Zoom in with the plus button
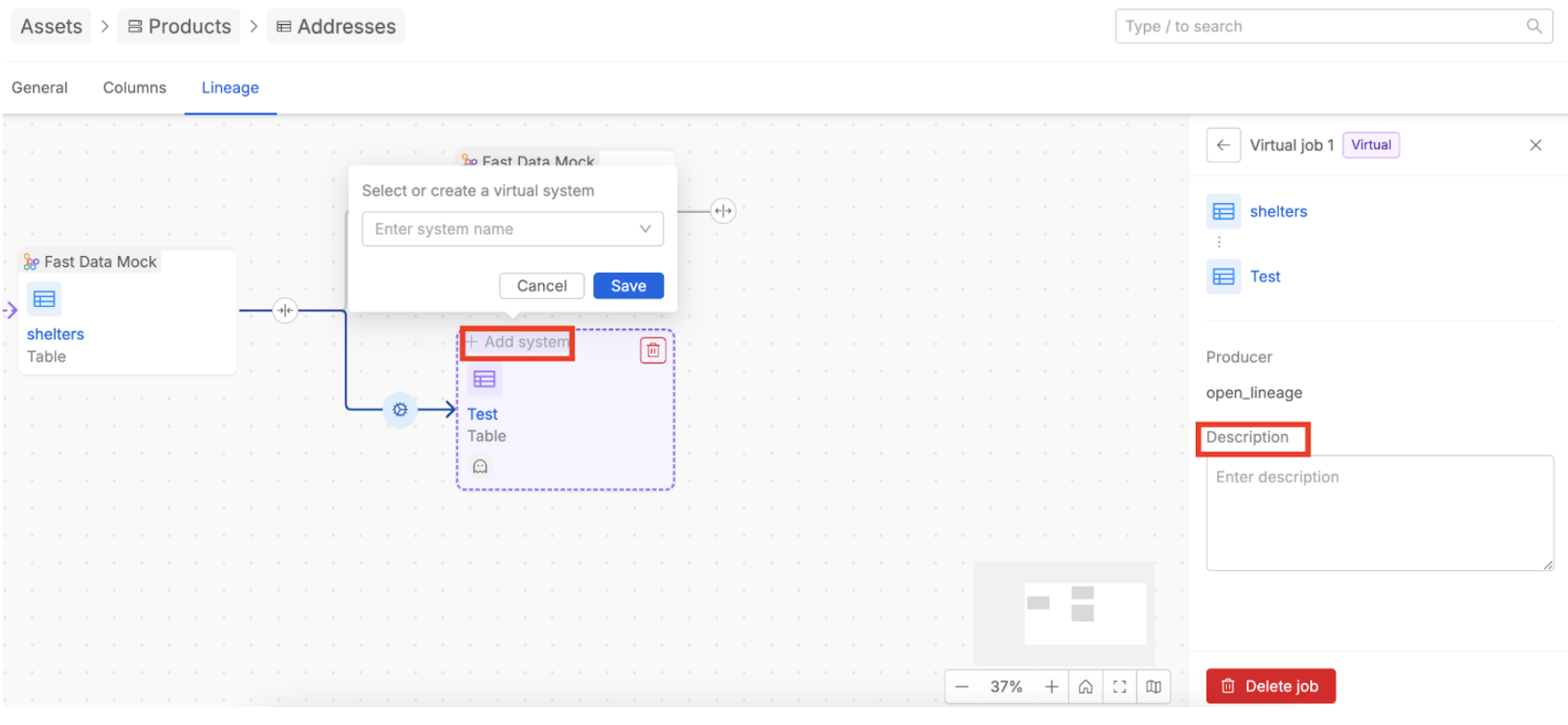The width and height of the screenshot is (1568, 725). pos(1051,687)
